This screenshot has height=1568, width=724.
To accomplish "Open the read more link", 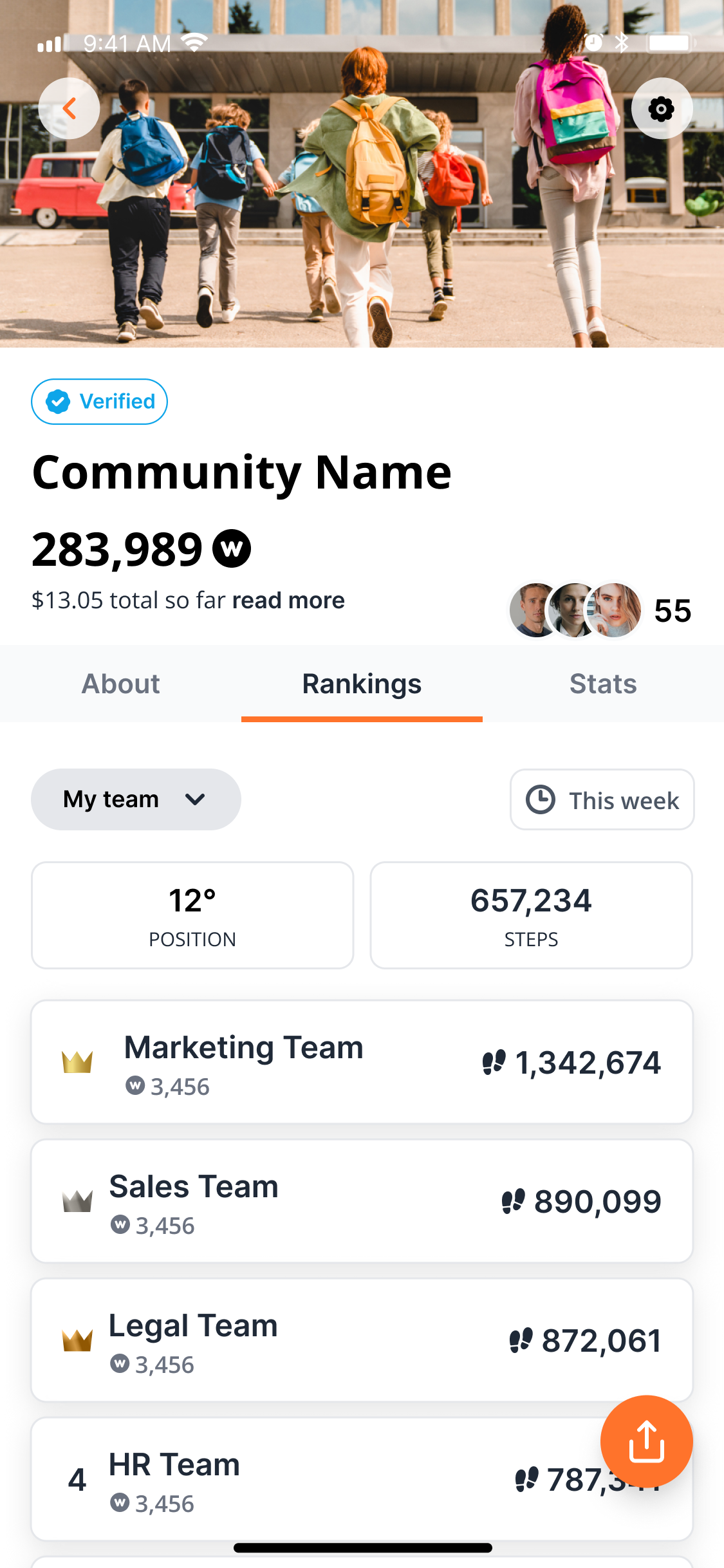I will click(x=288, y=600).
